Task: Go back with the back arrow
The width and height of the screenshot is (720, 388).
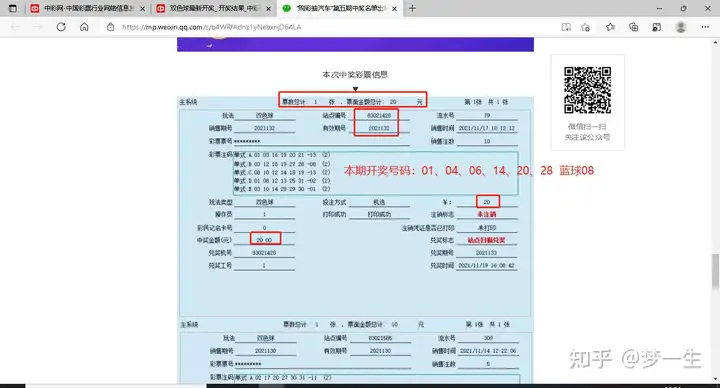Action: pos(15,27)
